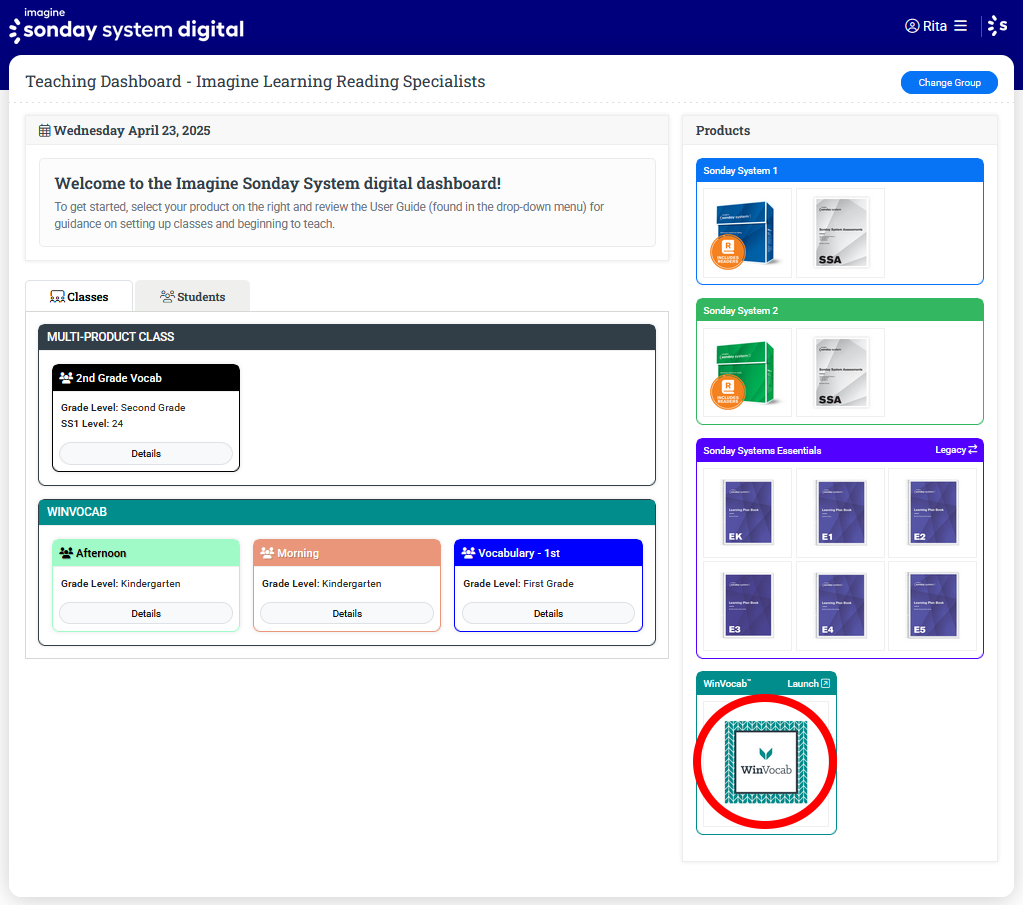Open Sonday System 2 SSA assessments book
Image resolution: width=1023 pixels, height=905 pixels.
(x=840, y=373)
